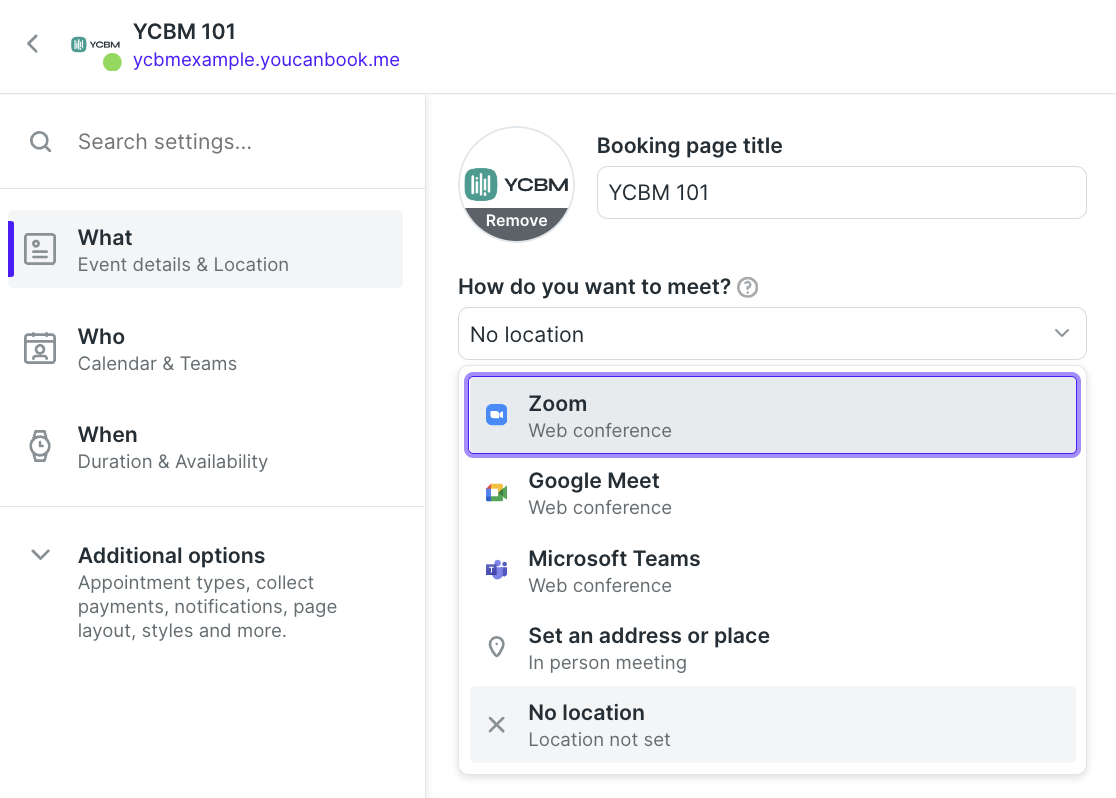1116x798 pixels.
Task: Click How do you want to meet label
Action: point(594,287)
